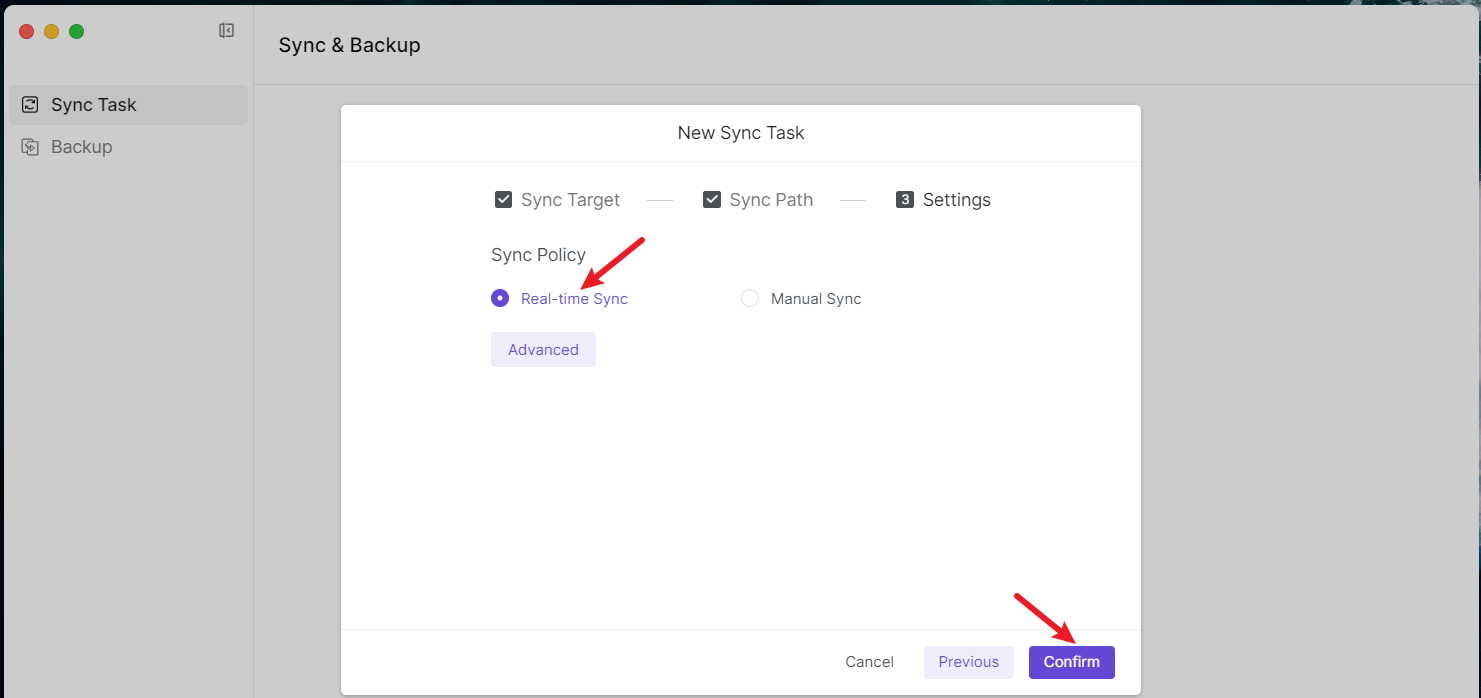Minimize the window with the yellow button
The image size is (1481, 698).
(x=51, y=31)
